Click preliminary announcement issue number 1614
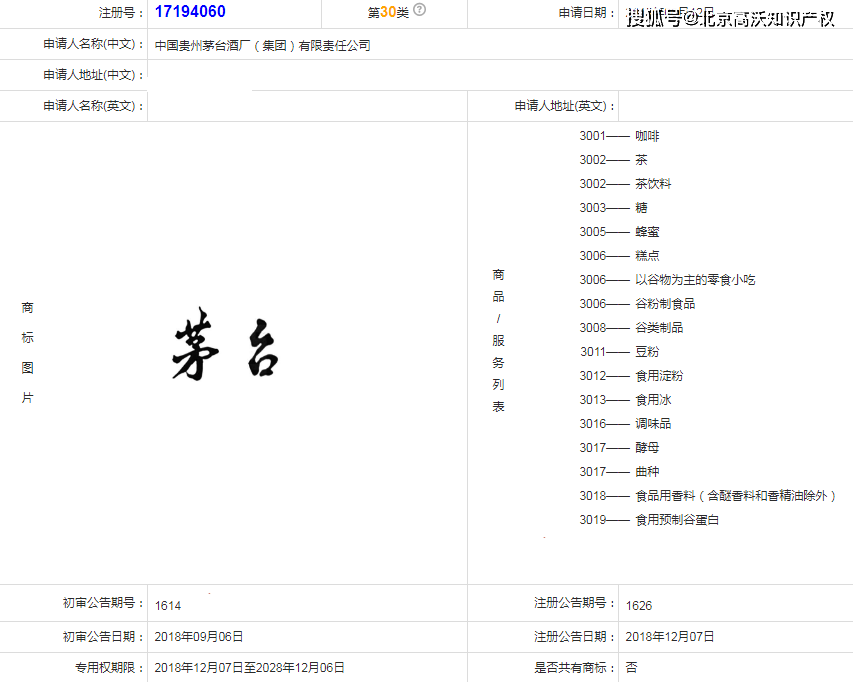 click(168, 605)
